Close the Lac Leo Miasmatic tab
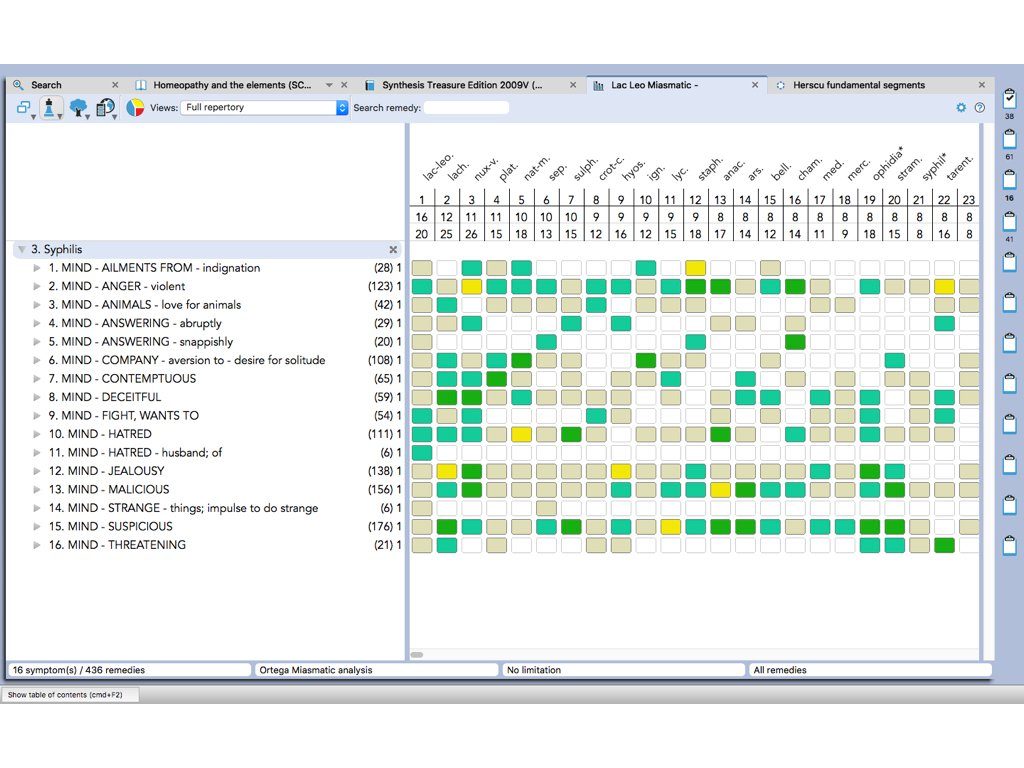 click(755, 85)
